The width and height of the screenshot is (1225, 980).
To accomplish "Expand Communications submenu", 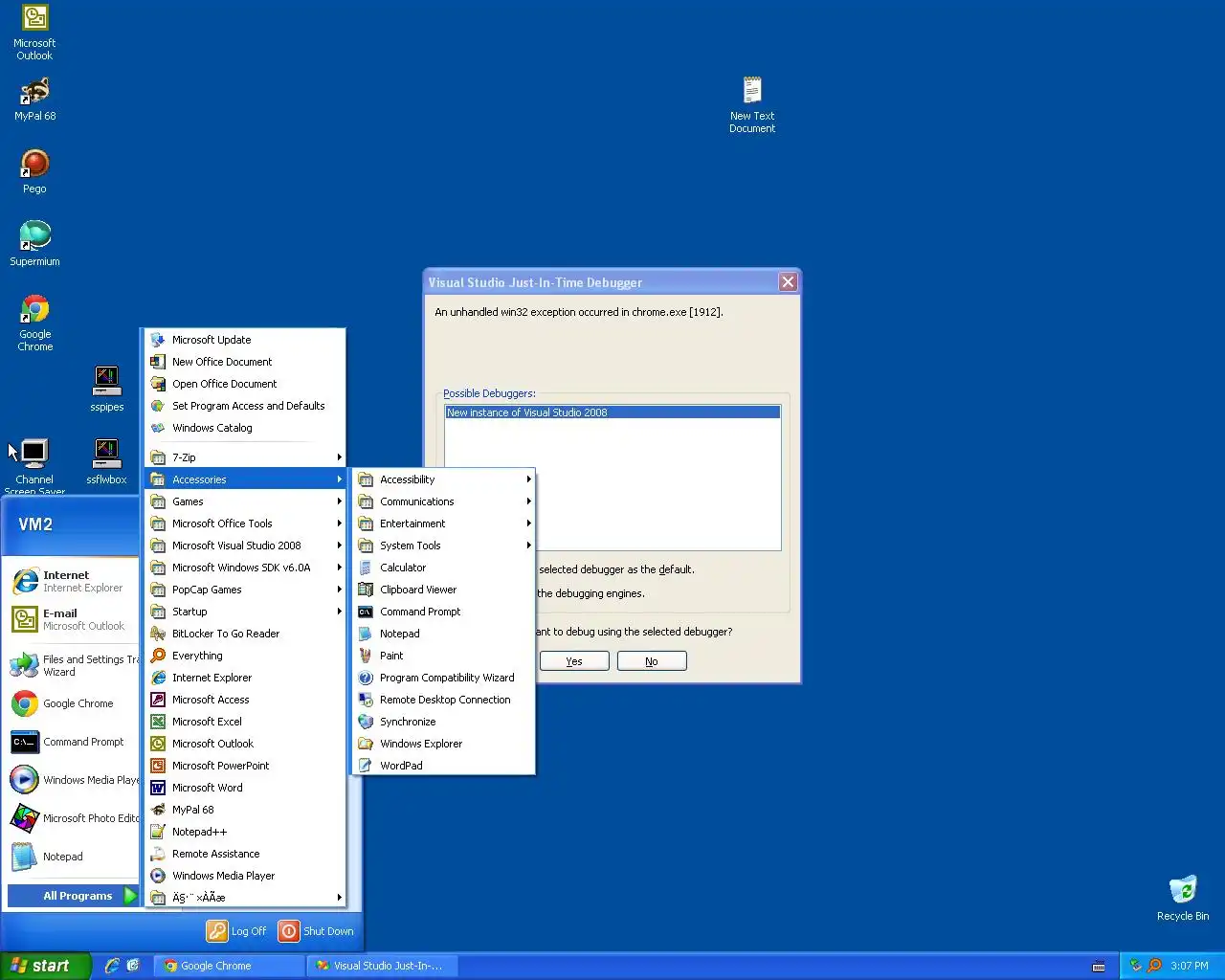I will [444, 501].
